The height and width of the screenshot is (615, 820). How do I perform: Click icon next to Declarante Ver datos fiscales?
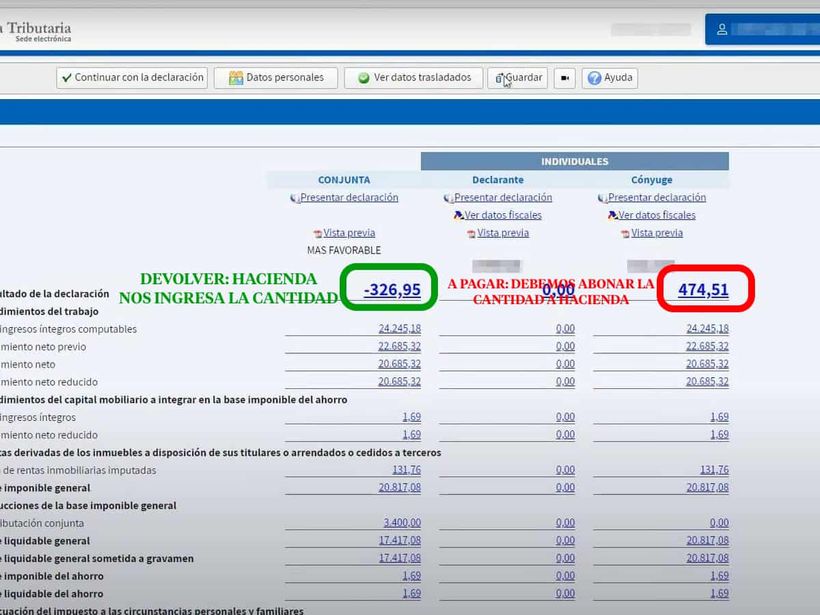[459, 215]
